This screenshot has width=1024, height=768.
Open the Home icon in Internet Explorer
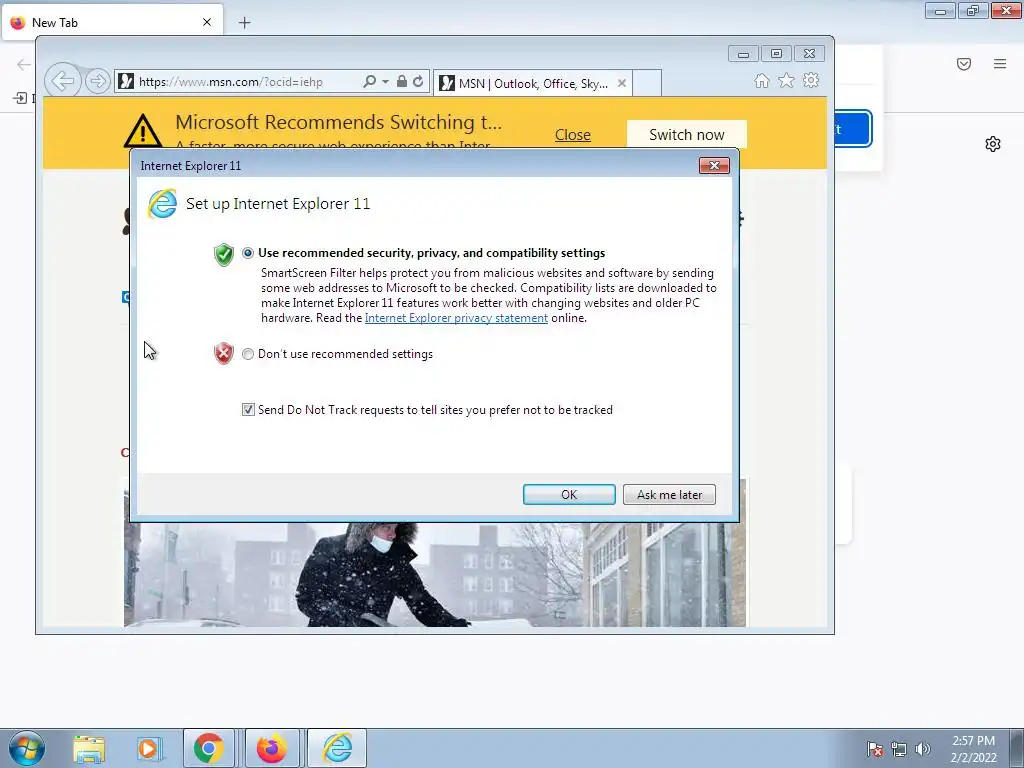pos(761,80)
